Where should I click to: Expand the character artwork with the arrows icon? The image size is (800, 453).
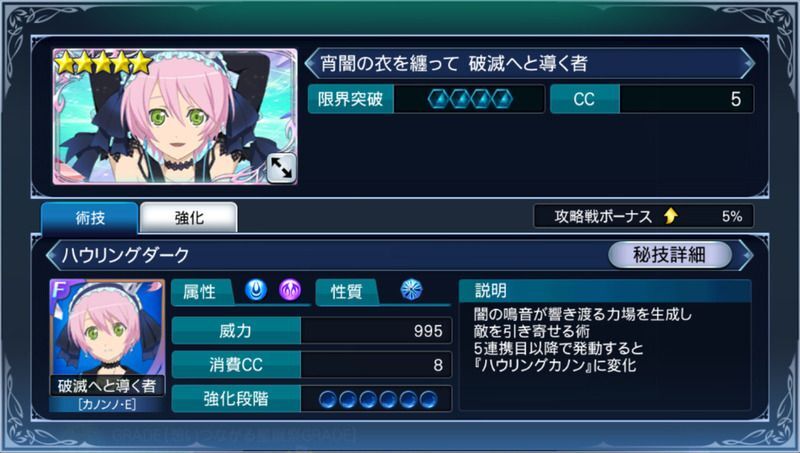point(281,168)
